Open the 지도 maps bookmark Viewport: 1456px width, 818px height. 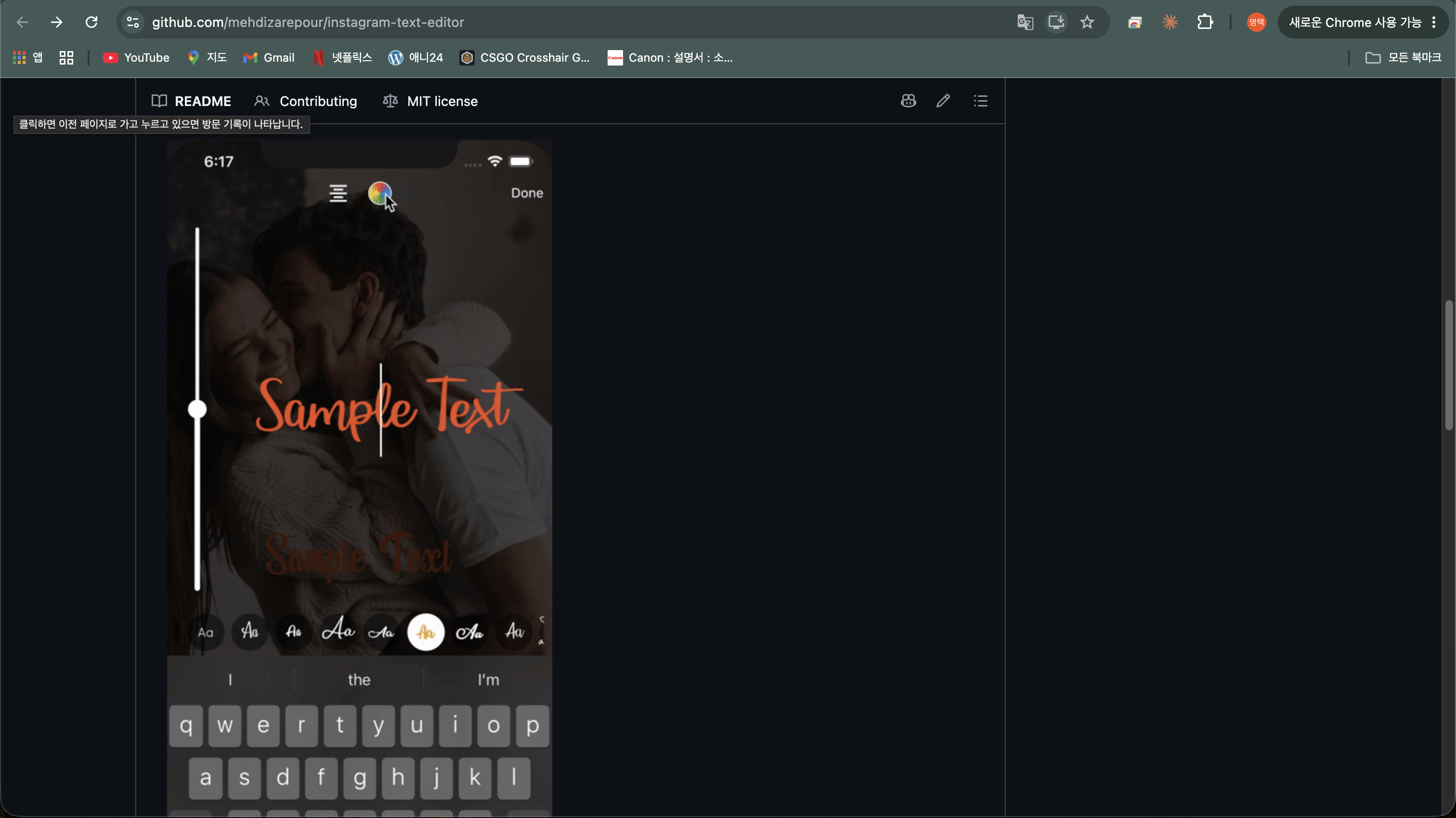click(x=207, y=57)
